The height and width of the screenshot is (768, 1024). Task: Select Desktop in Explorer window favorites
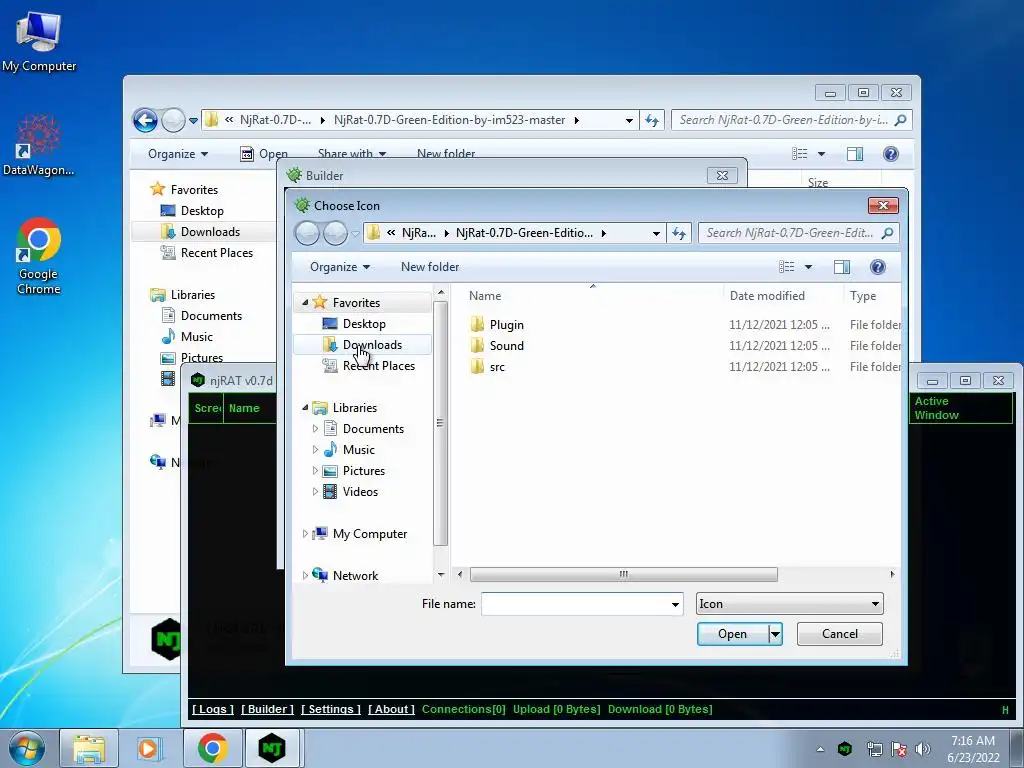click(x=202, y=211)
